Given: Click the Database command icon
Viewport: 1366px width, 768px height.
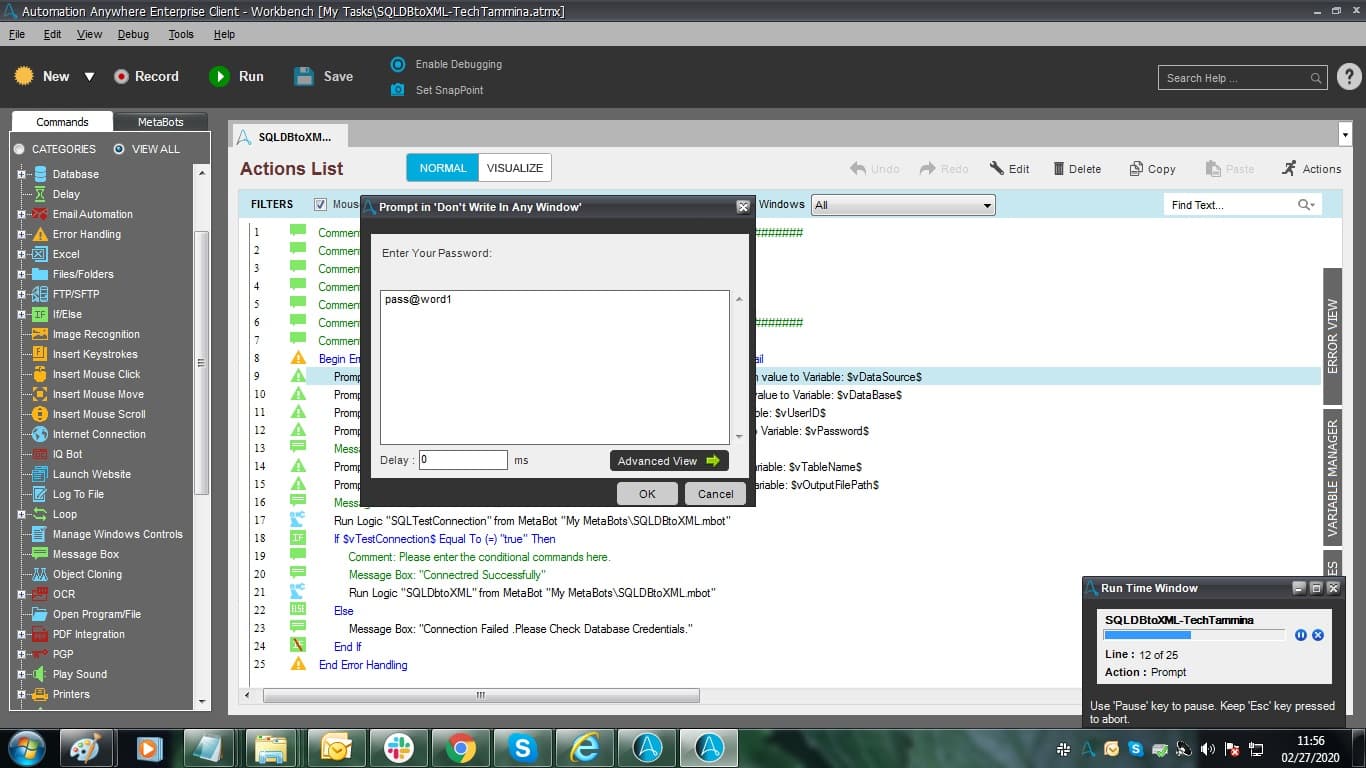Looking at the screenshot, I should tap(40, 174).
